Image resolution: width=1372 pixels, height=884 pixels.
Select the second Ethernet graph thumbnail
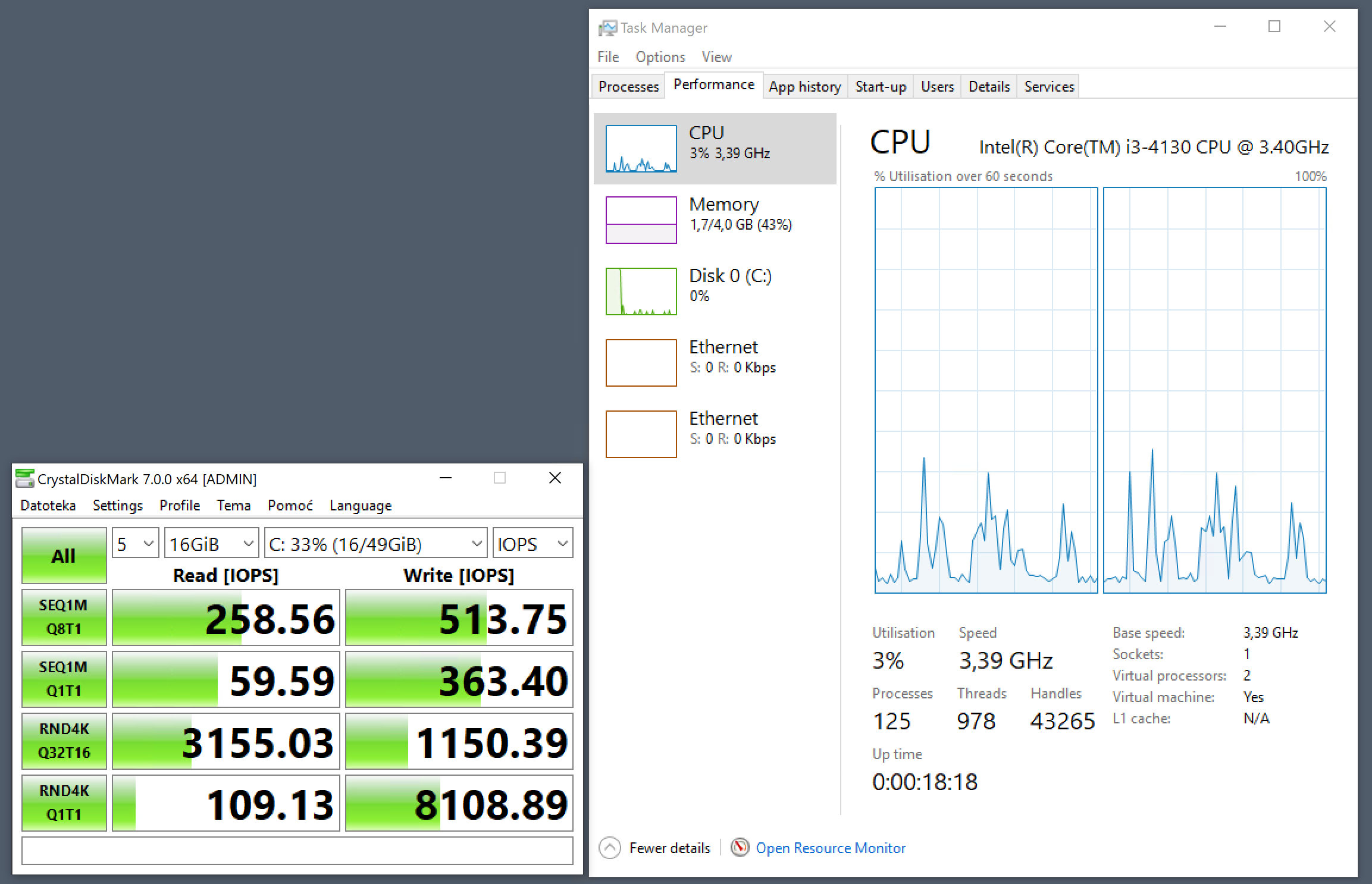click(641, 434)
